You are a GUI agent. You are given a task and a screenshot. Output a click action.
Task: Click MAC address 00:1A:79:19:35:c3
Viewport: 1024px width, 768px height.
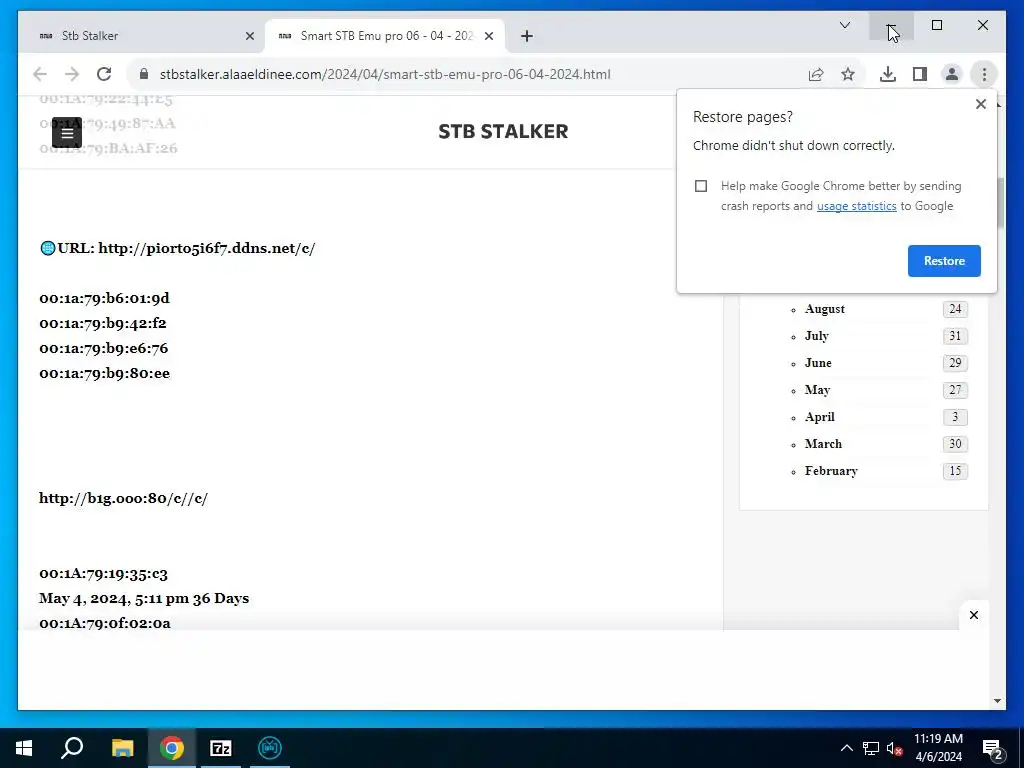pos(103,573)
